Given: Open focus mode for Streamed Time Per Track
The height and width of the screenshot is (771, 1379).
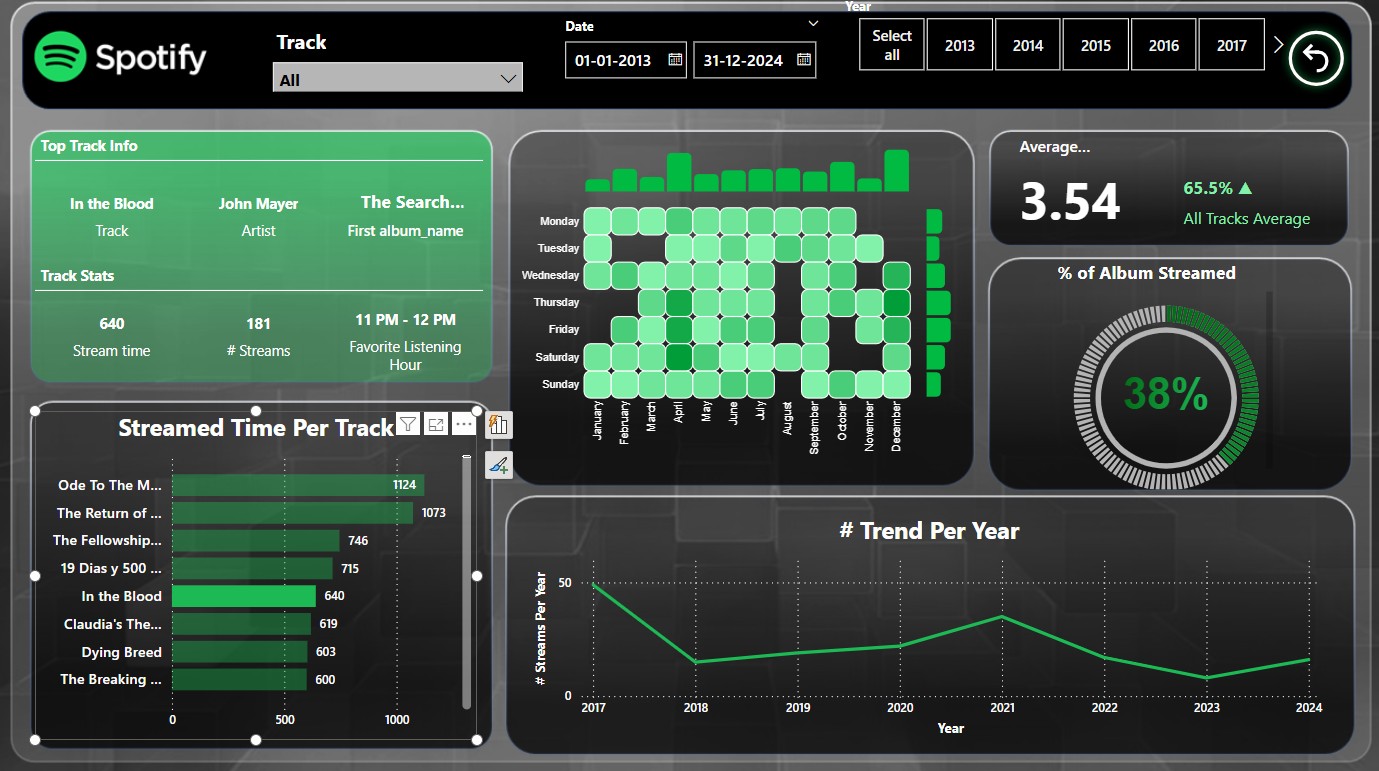Looking at the screenshot, I should 435,425.
